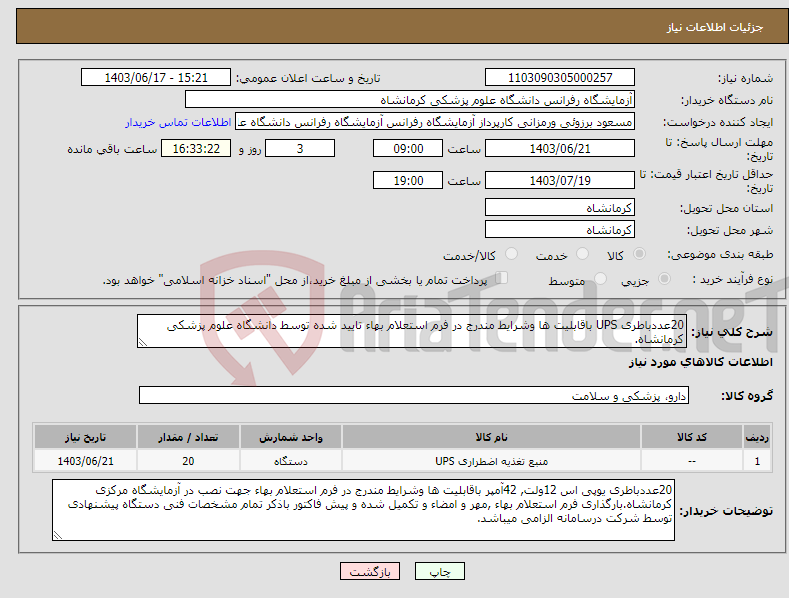Click the ساعت باقی مانده label
Screen dimensions: 789x598
(112, 149)
